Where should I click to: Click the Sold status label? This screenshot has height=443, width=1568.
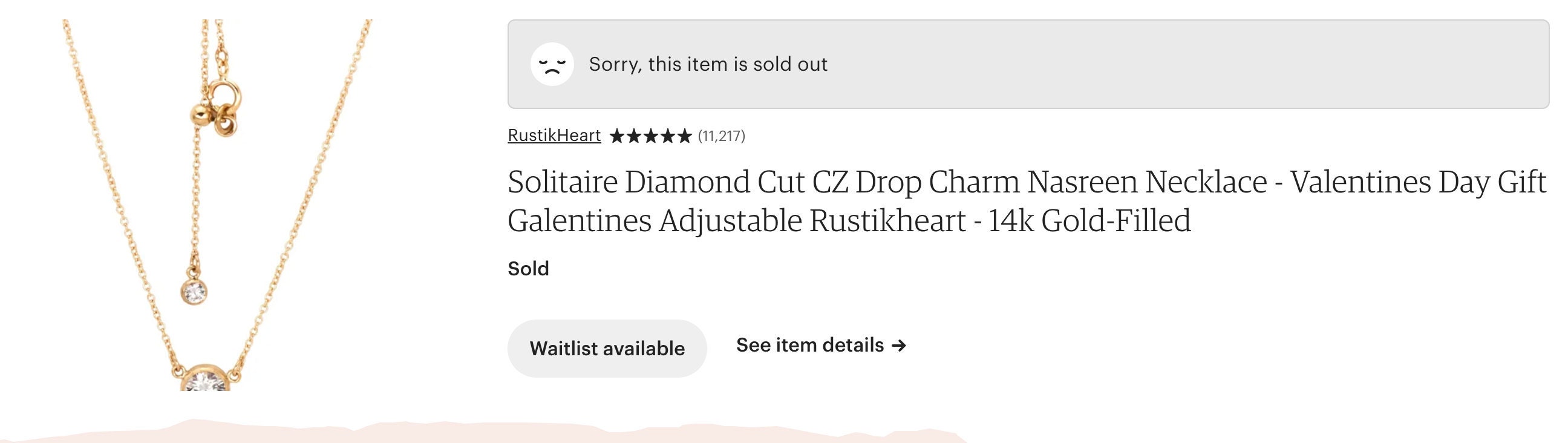pos(528,269)
